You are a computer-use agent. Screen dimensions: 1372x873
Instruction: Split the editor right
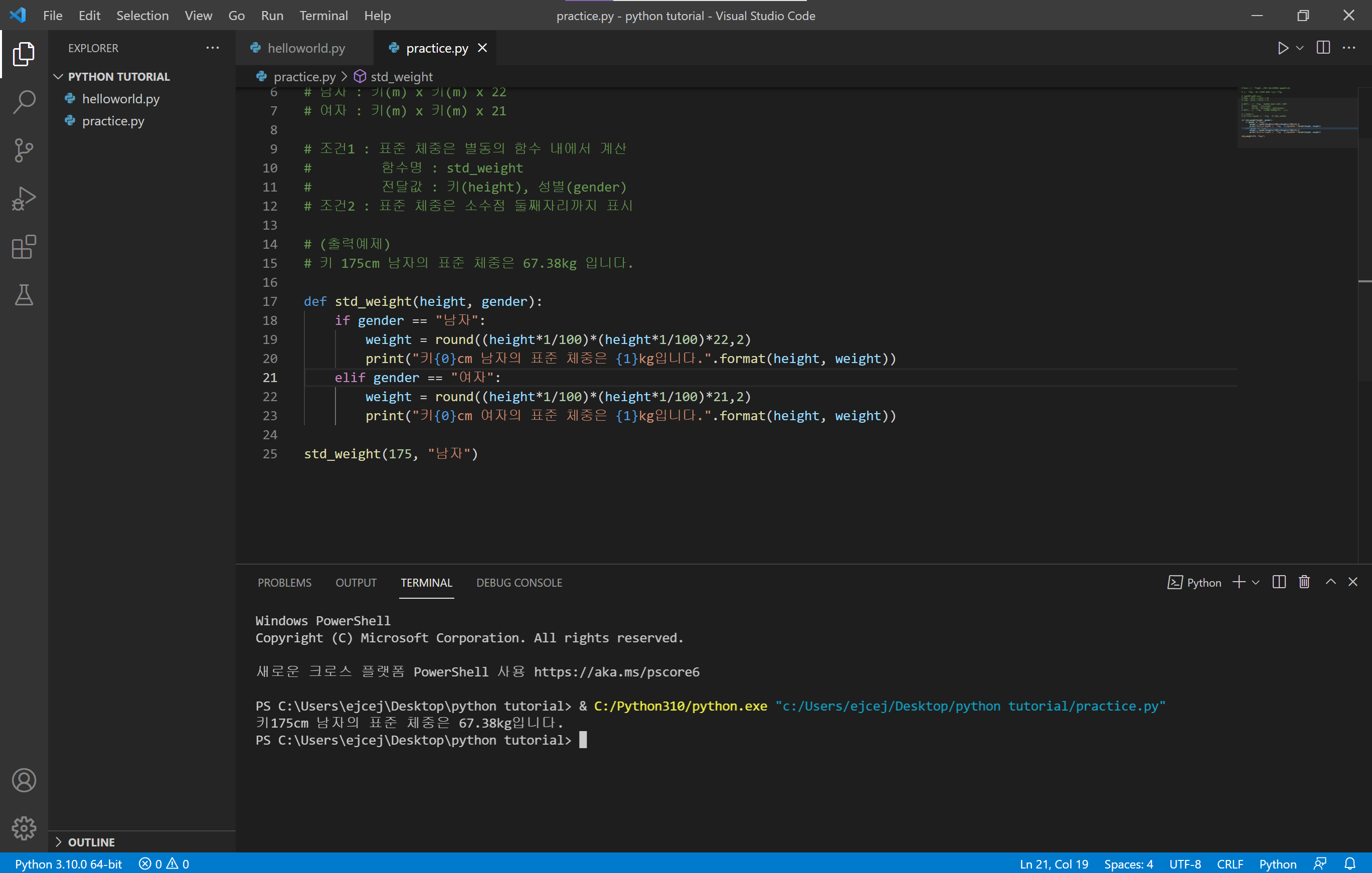pos(1323,48)
